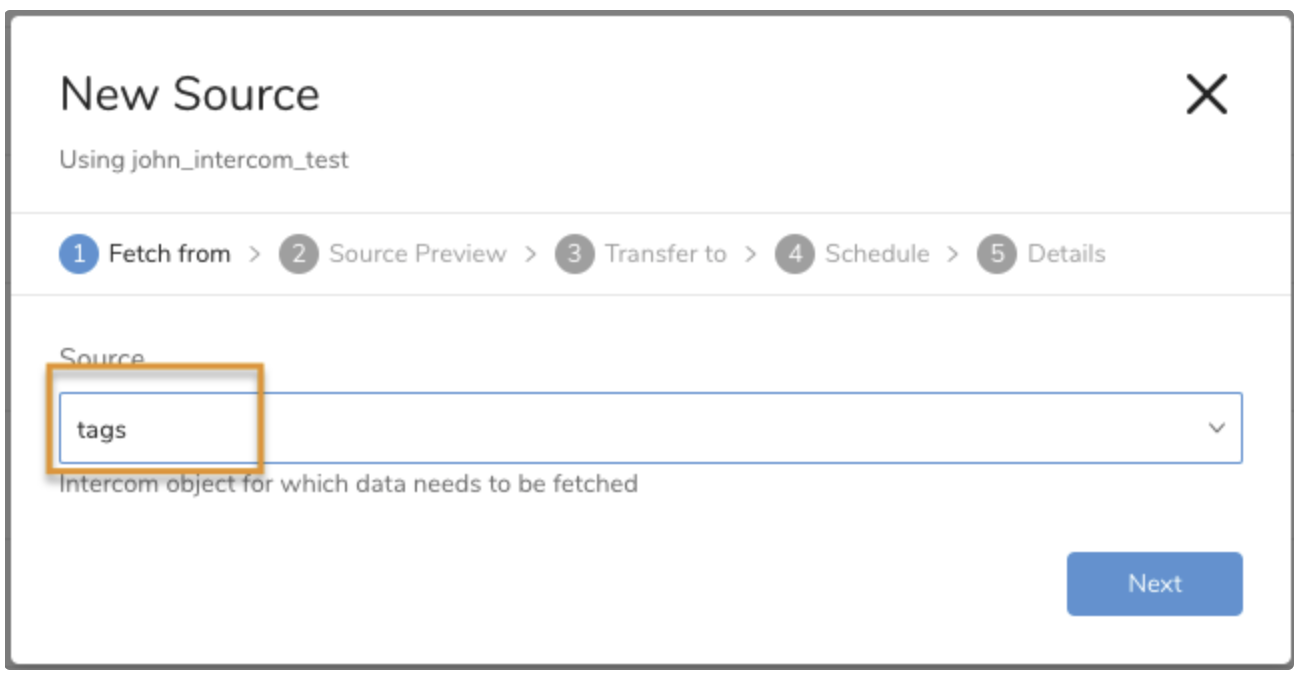Click the Intercom object helper text
The image size is (1302, 676).
coord(348,484)
